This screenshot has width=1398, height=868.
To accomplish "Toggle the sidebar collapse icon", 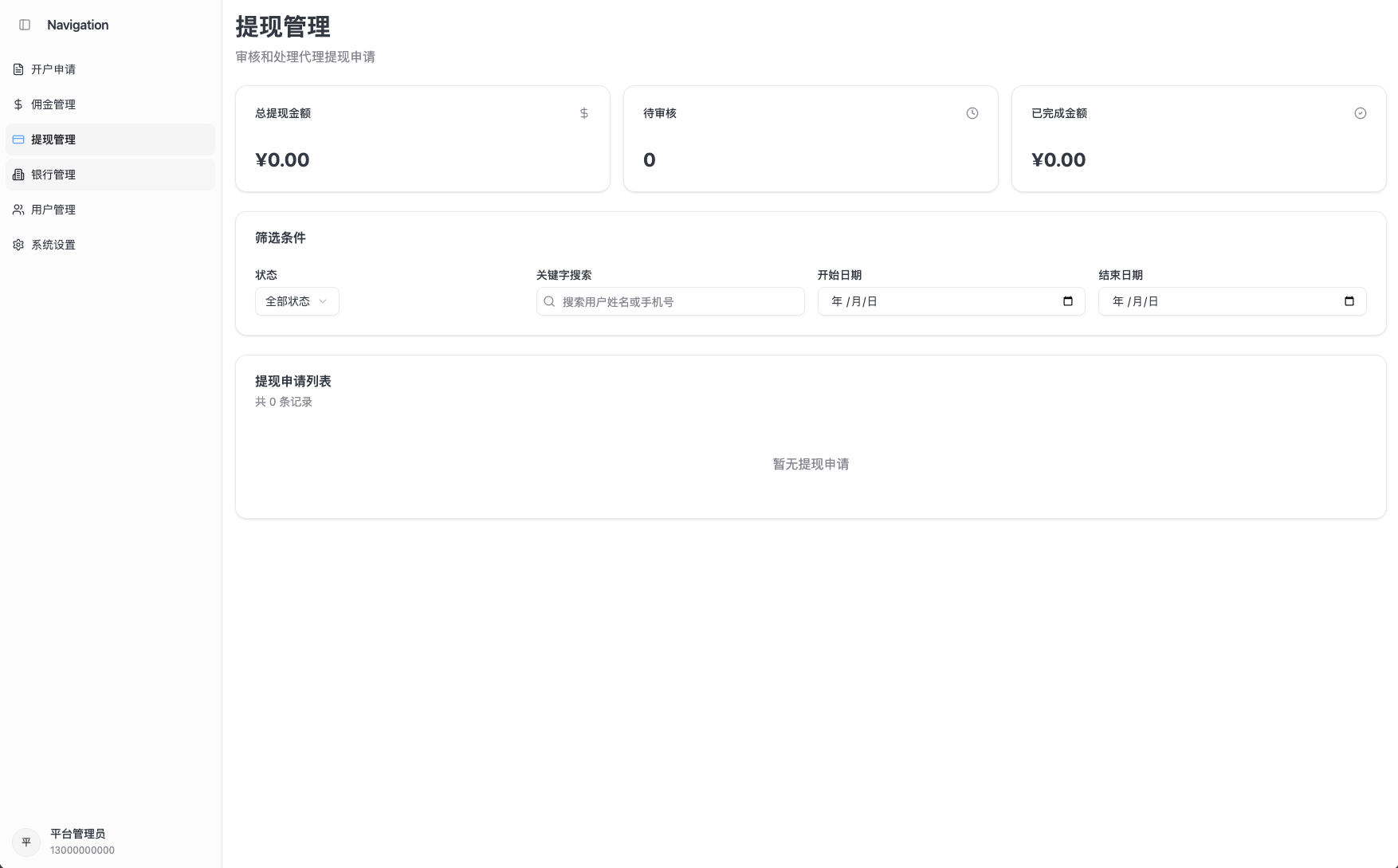I will point(25,25).
